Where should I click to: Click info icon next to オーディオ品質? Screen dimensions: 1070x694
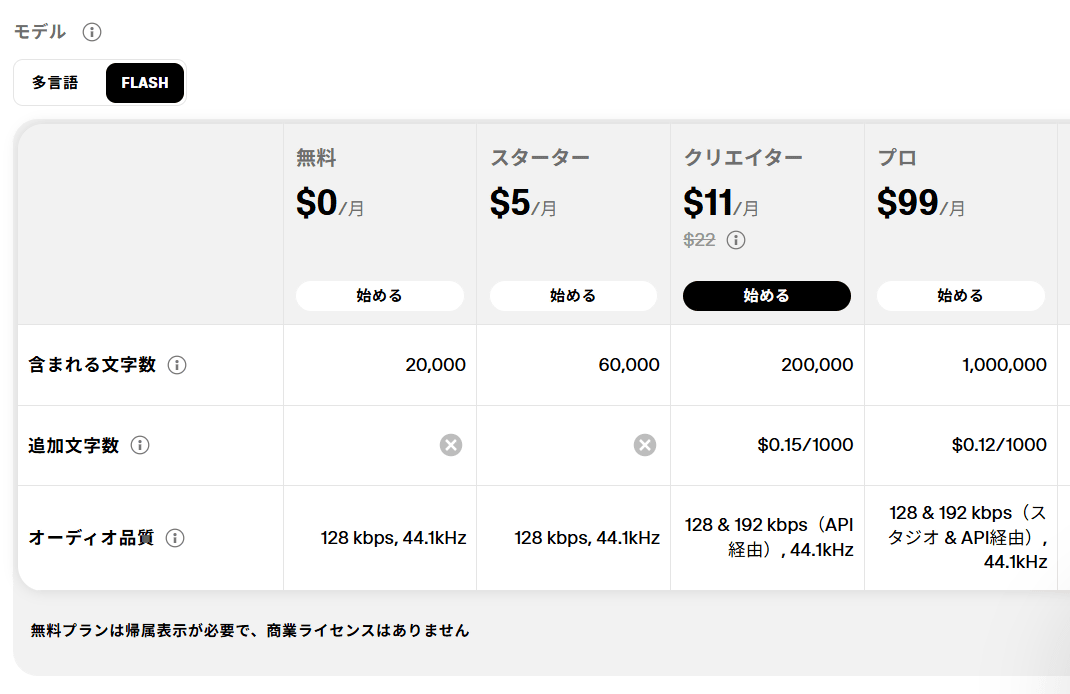coord(175,538)
